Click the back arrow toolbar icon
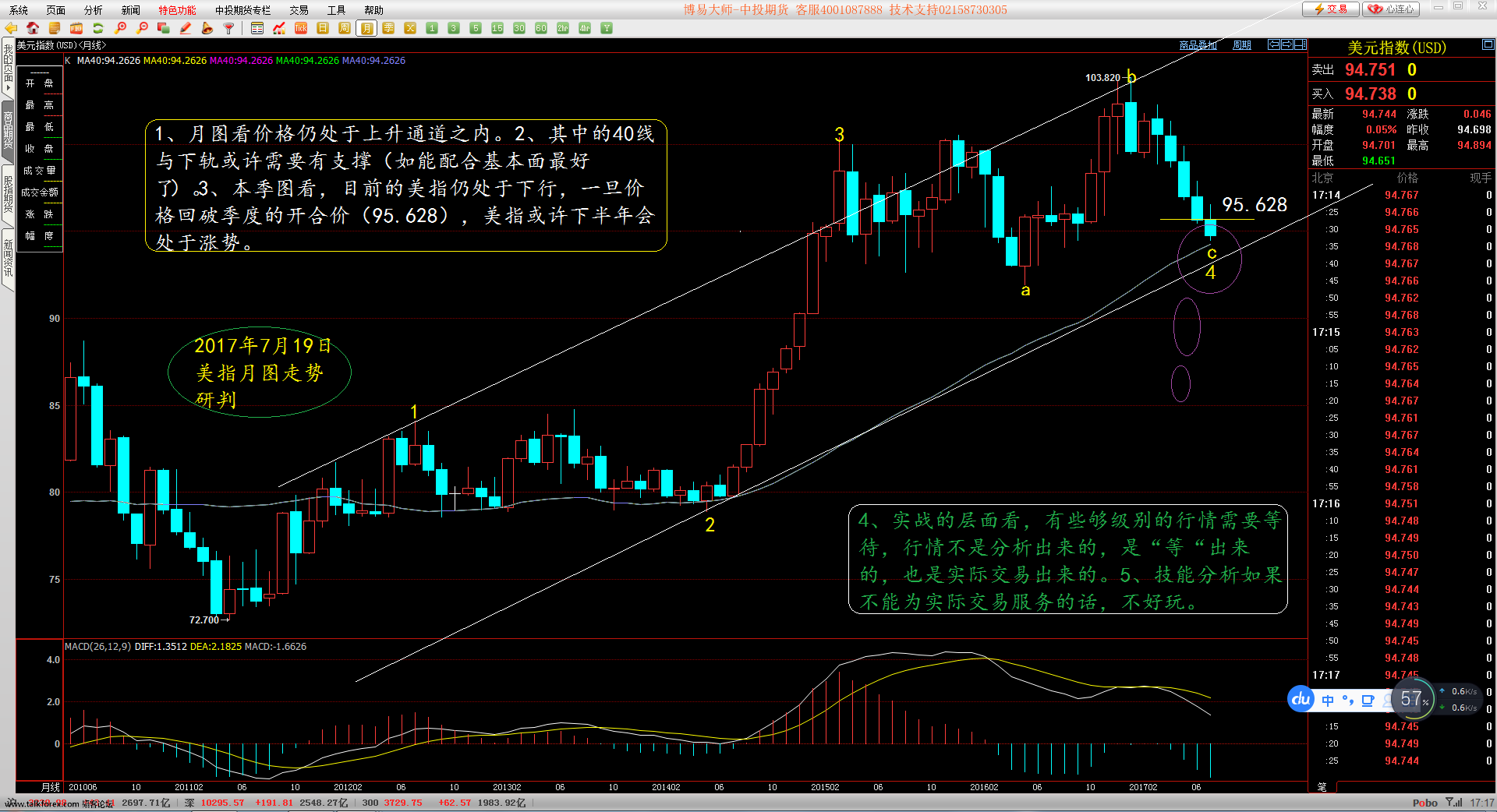1497x812 pixels. (11, 28)
